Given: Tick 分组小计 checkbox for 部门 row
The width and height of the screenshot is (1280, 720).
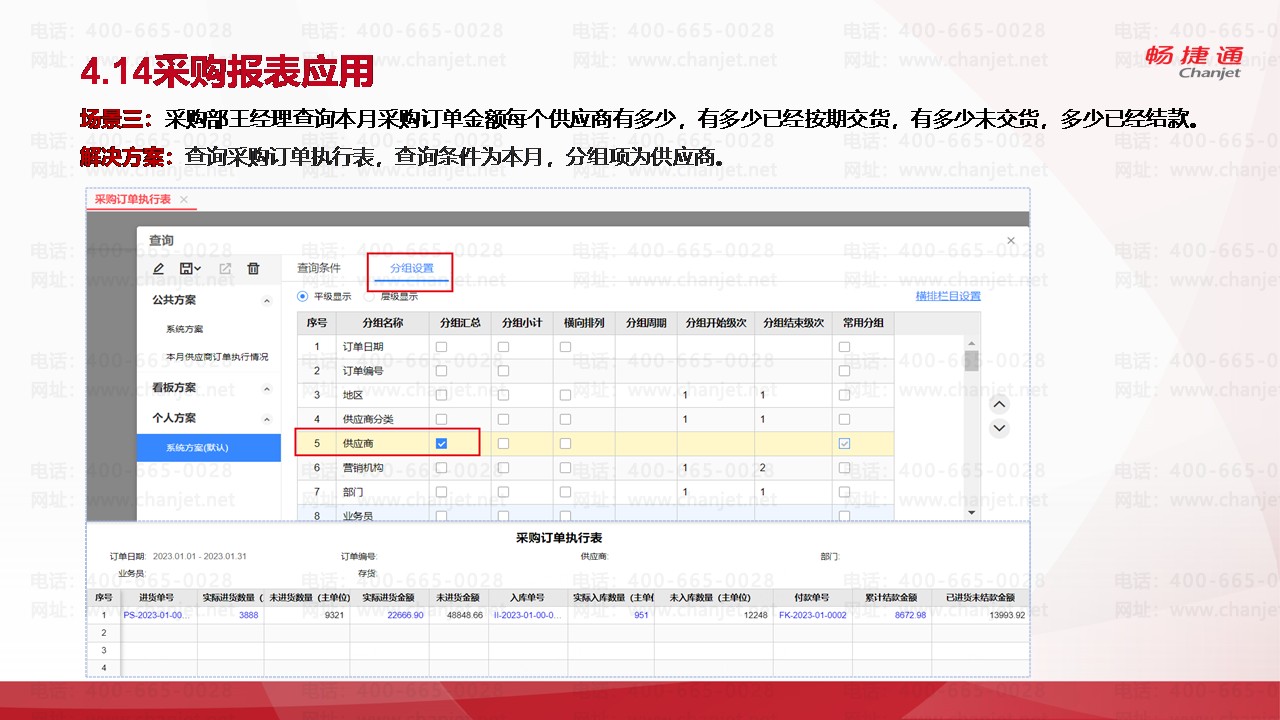Looking at the screenshot, I should coord(503,492).
